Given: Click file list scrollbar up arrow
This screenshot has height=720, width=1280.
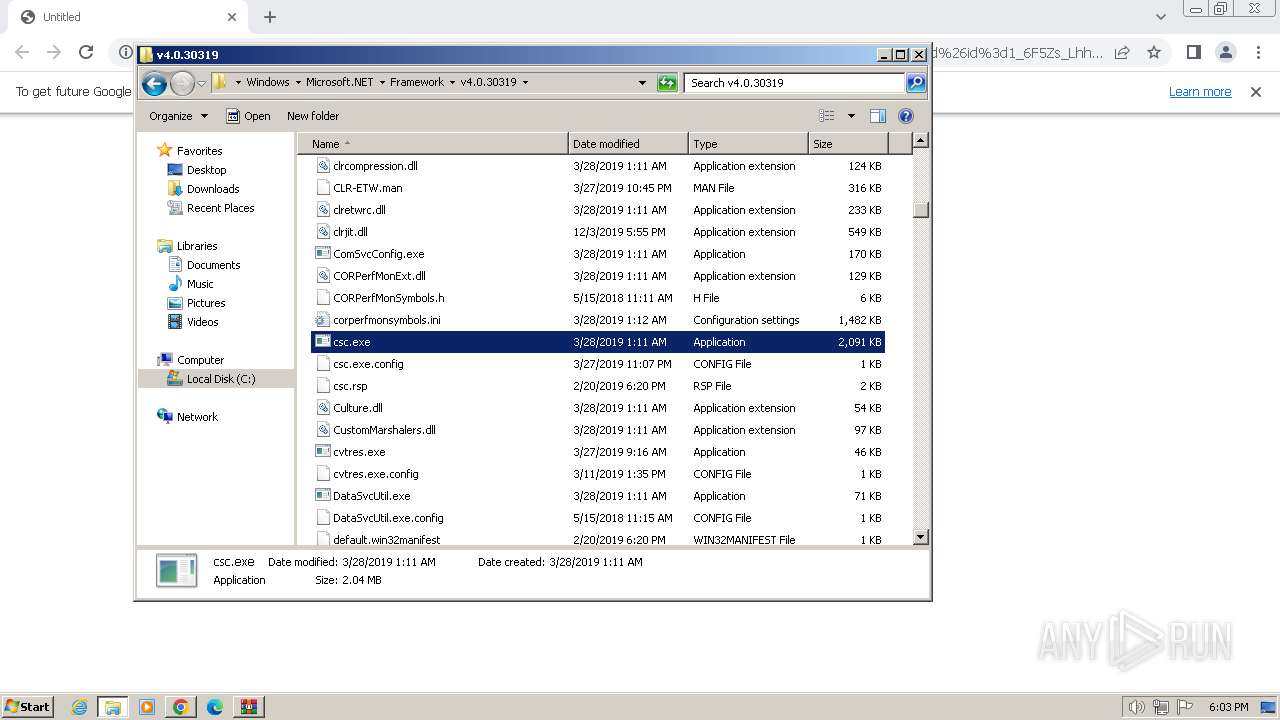Looking at the screenshot, I should (921, 141).
